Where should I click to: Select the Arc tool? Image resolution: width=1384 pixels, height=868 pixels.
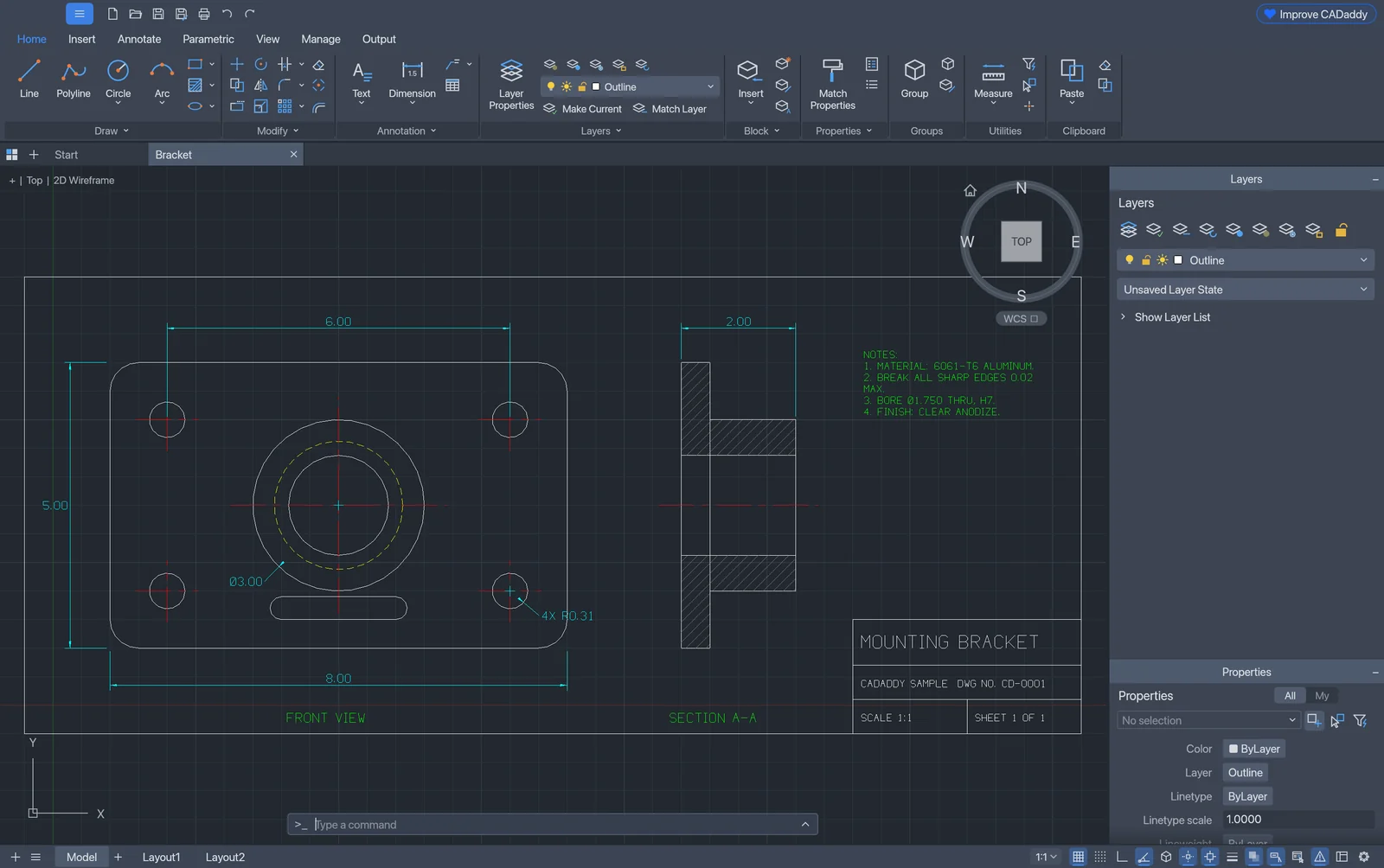tap(162, 79)
